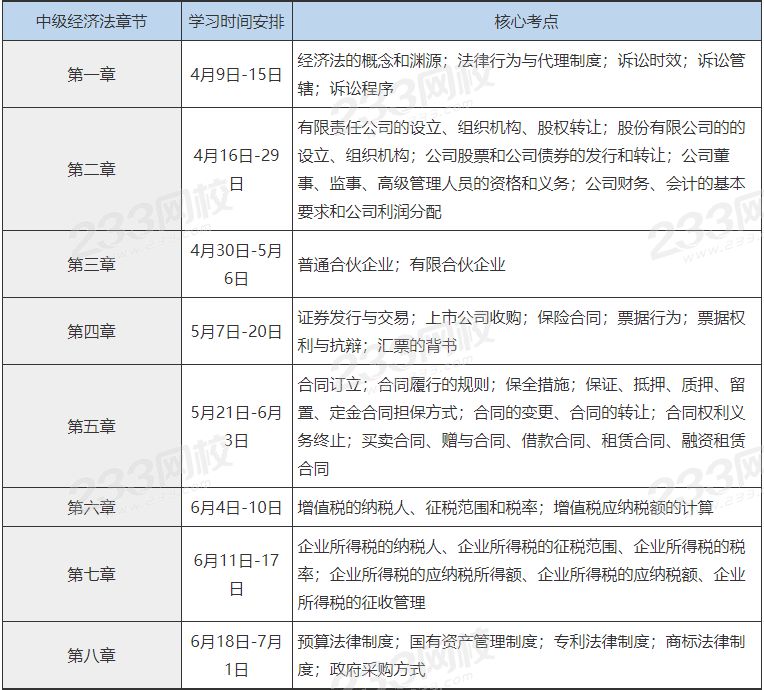
Task: Click the 核心考点 column header
Action: tap(527, 21)
